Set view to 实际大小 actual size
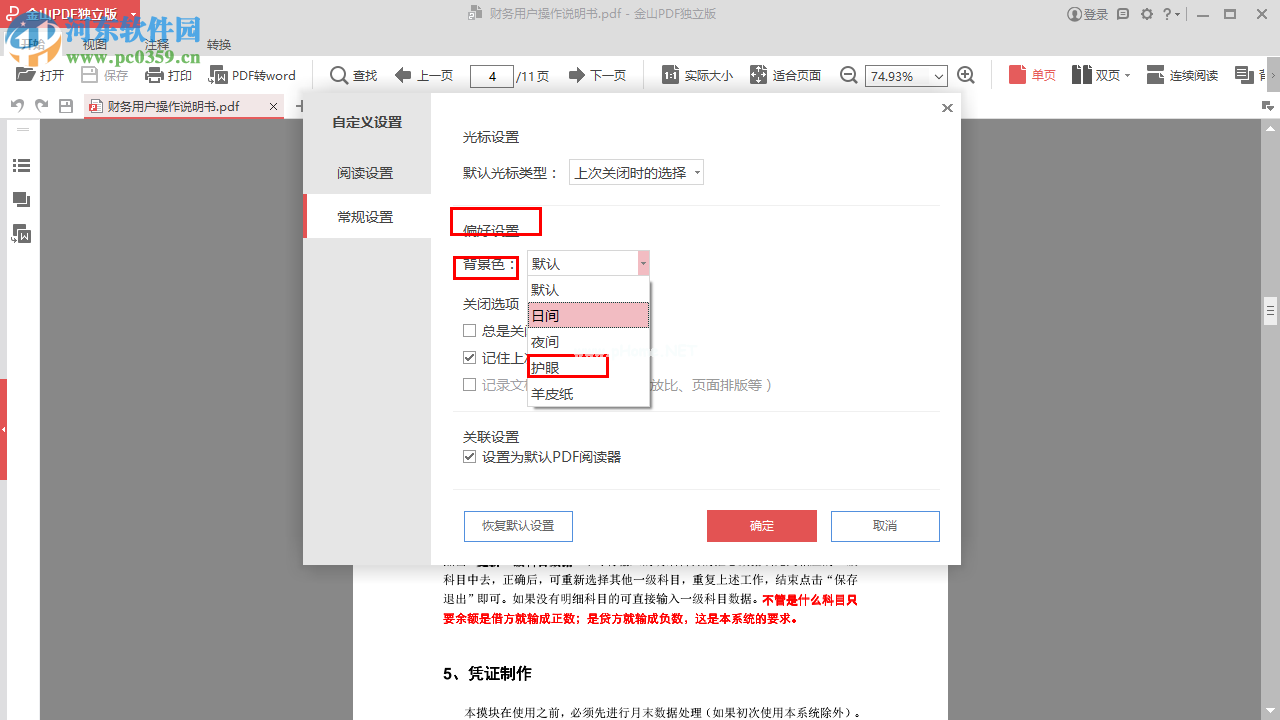The width and height of the screenshot is (1280, 720). point(697,75)
